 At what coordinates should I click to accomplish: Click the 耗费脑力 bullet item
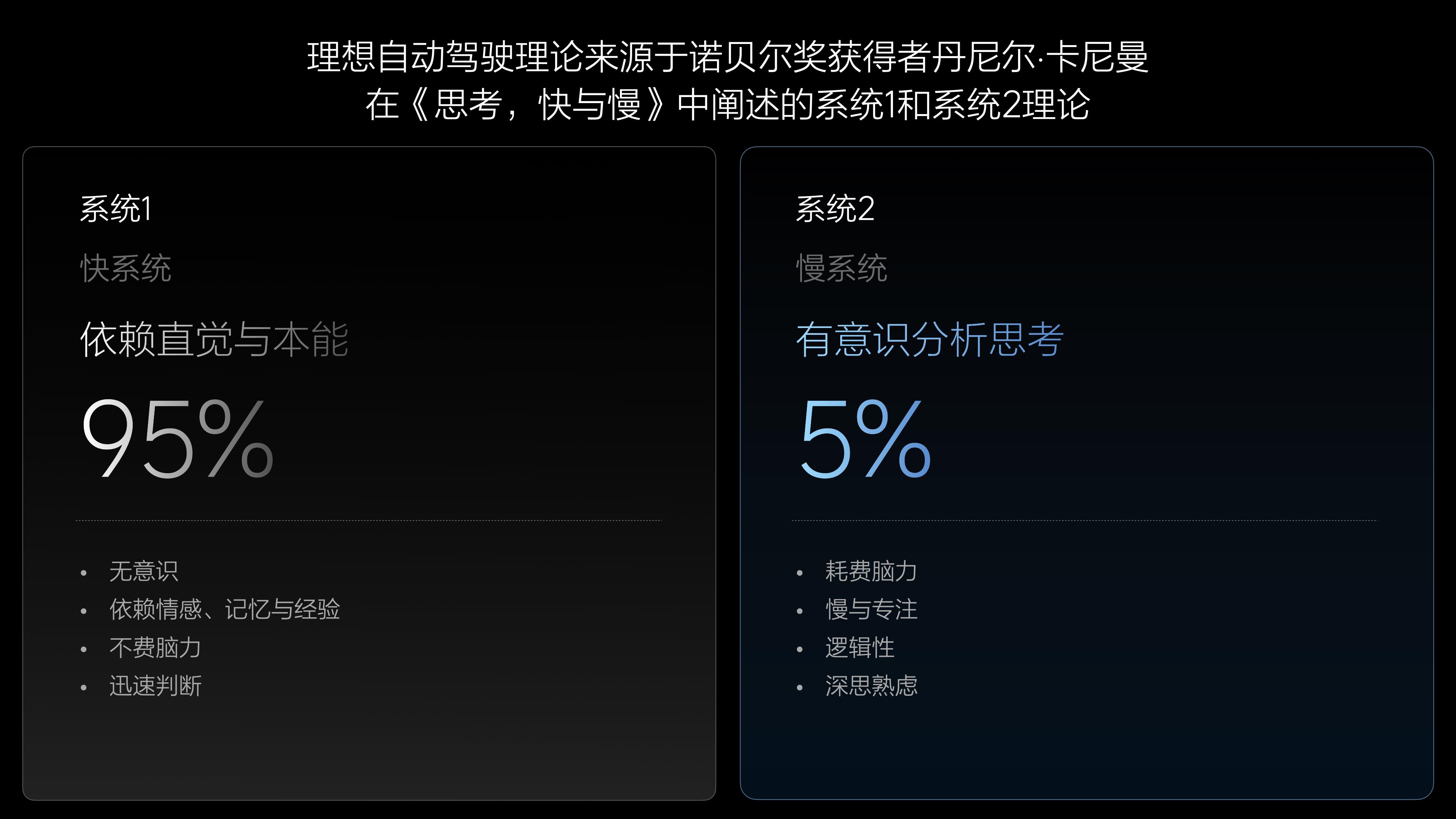click(x=871, y=571)
